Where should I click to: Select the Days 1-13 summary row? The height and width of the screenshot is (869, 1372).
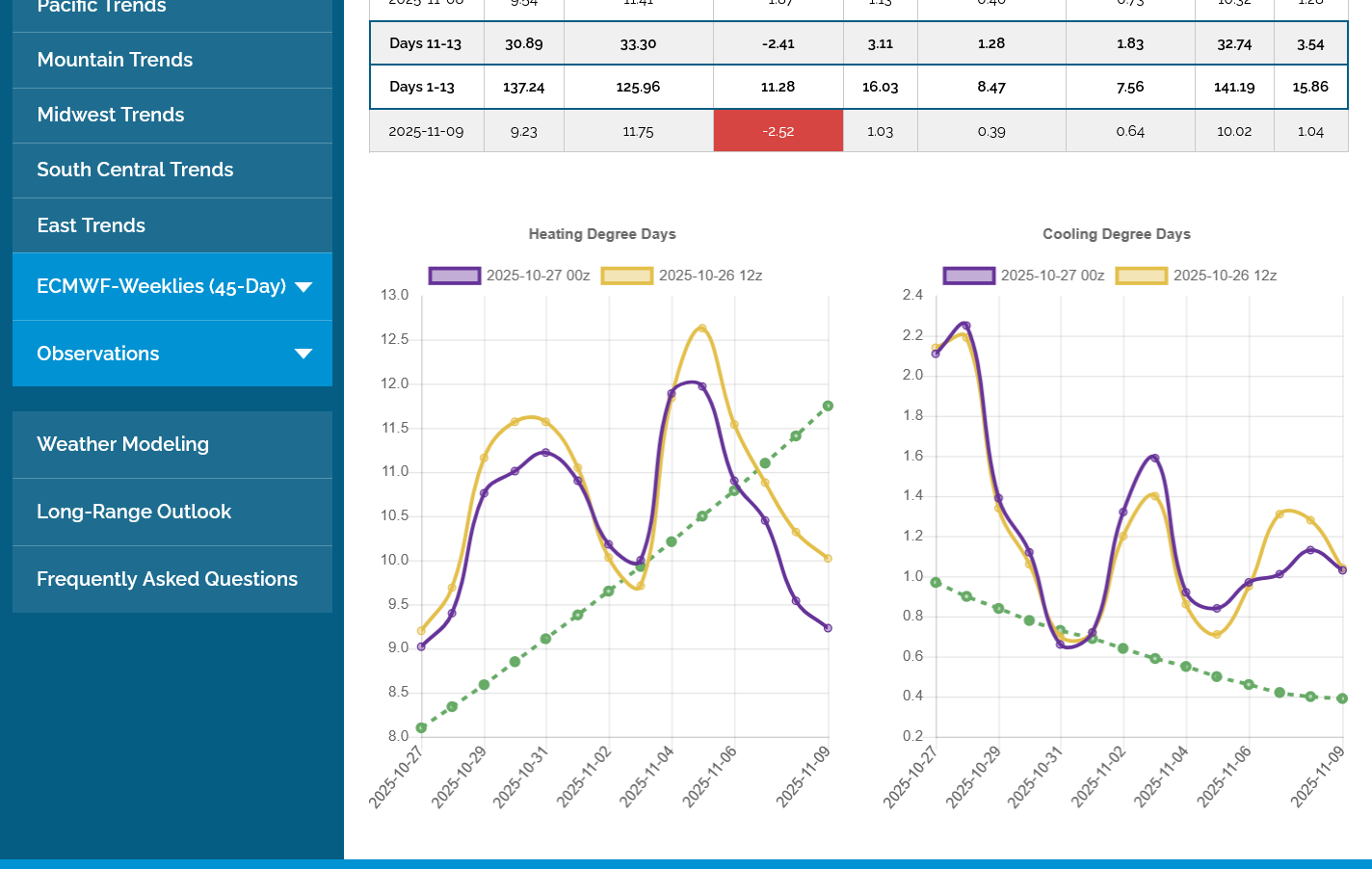click(422, 87)
